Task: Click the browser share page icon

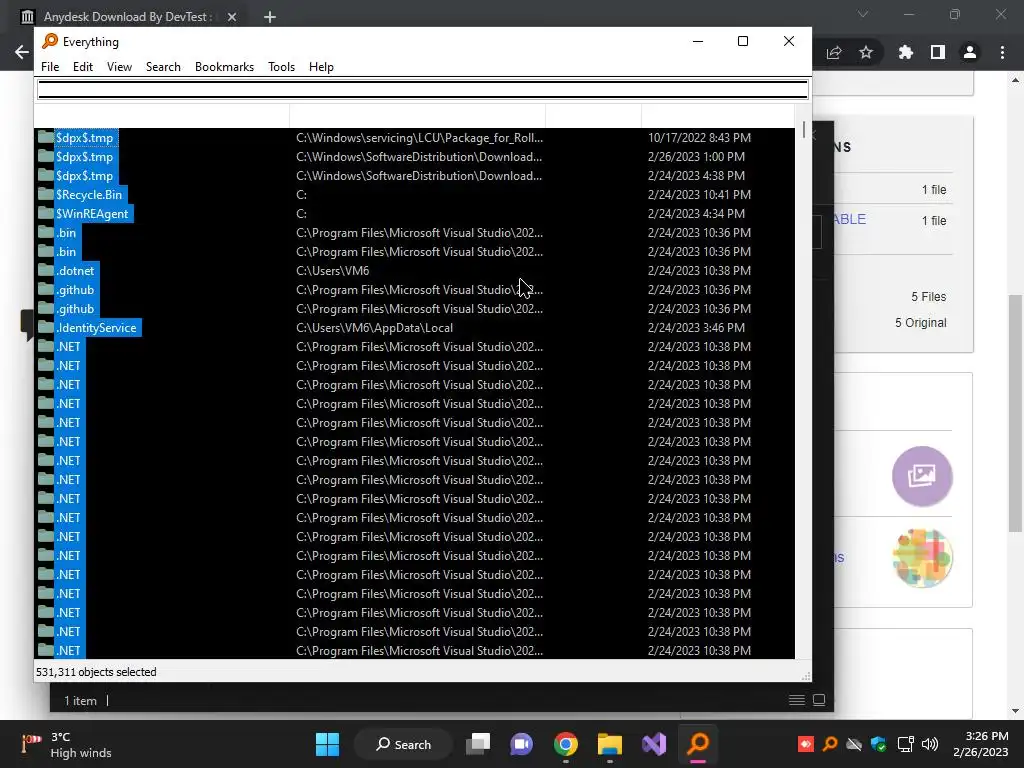Action: pyautogui.click(x=834, y=52)
